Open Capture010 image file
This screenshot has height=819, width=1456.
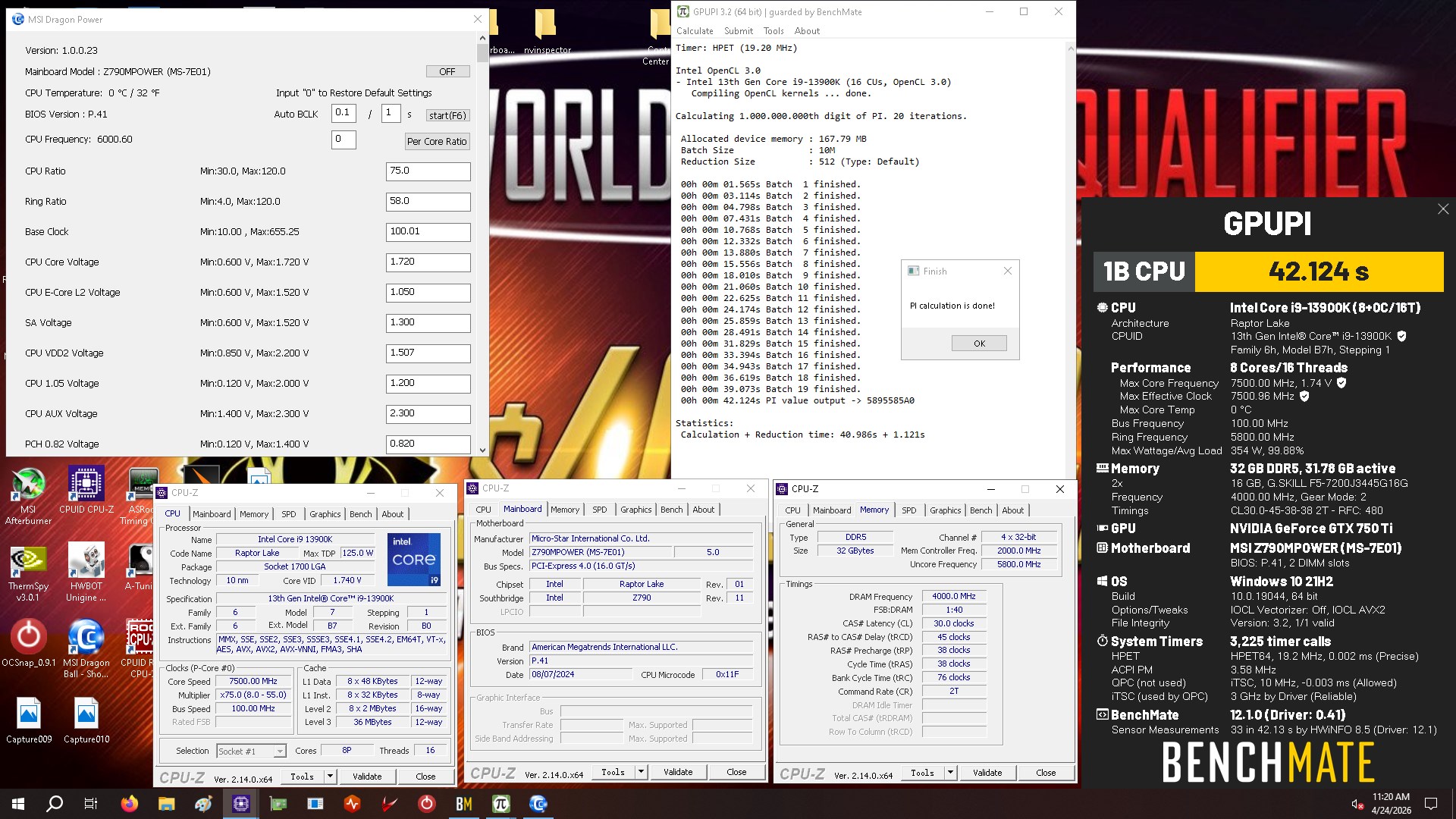click(x=86, y=720)
